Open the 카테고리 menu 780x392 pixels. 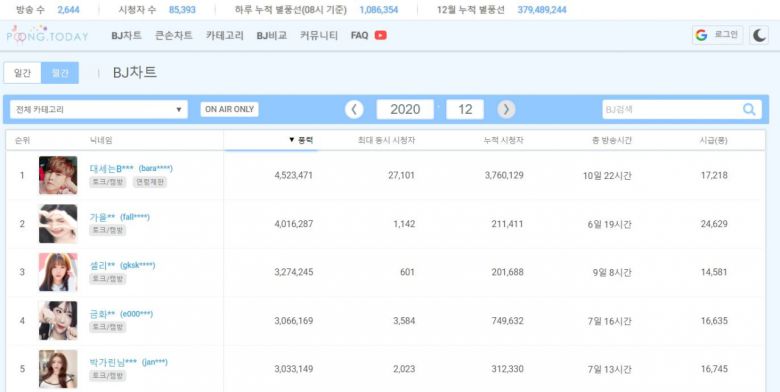point(225,35)
